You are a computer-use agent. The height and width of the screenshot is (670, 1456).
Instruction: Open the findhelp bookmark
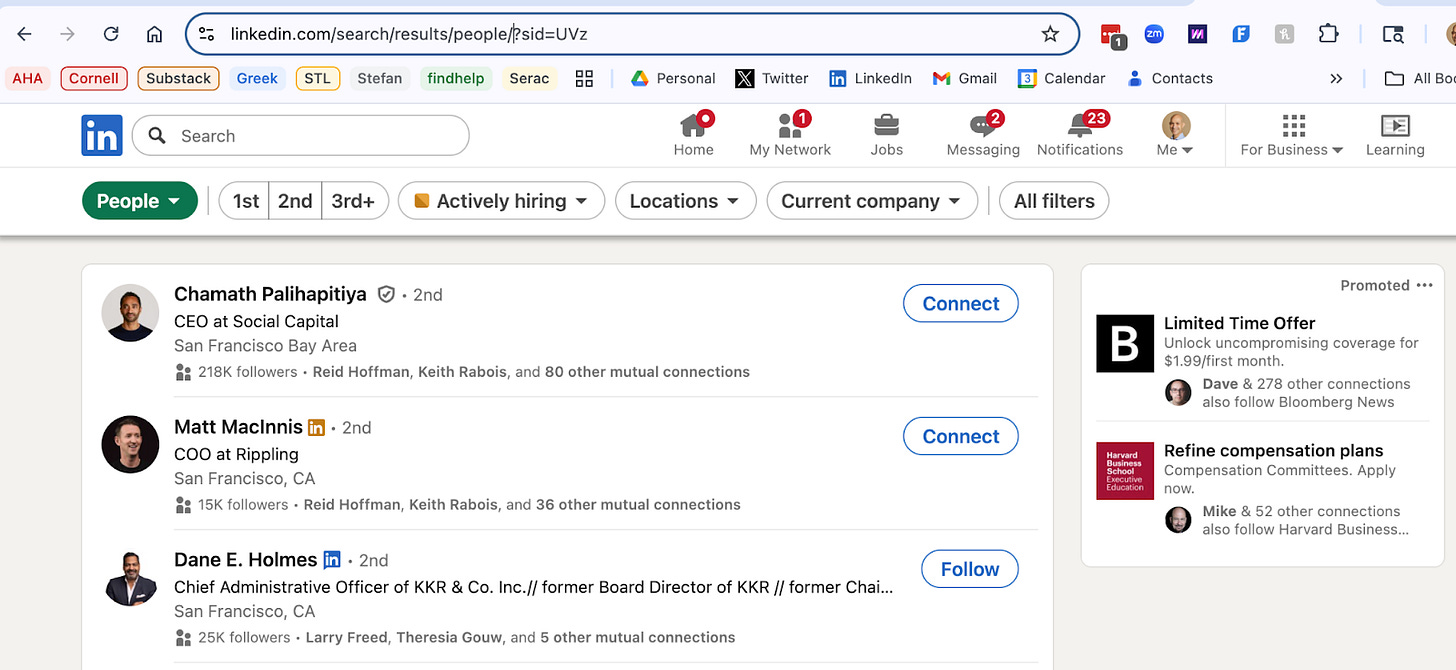[x=456, y=78]
